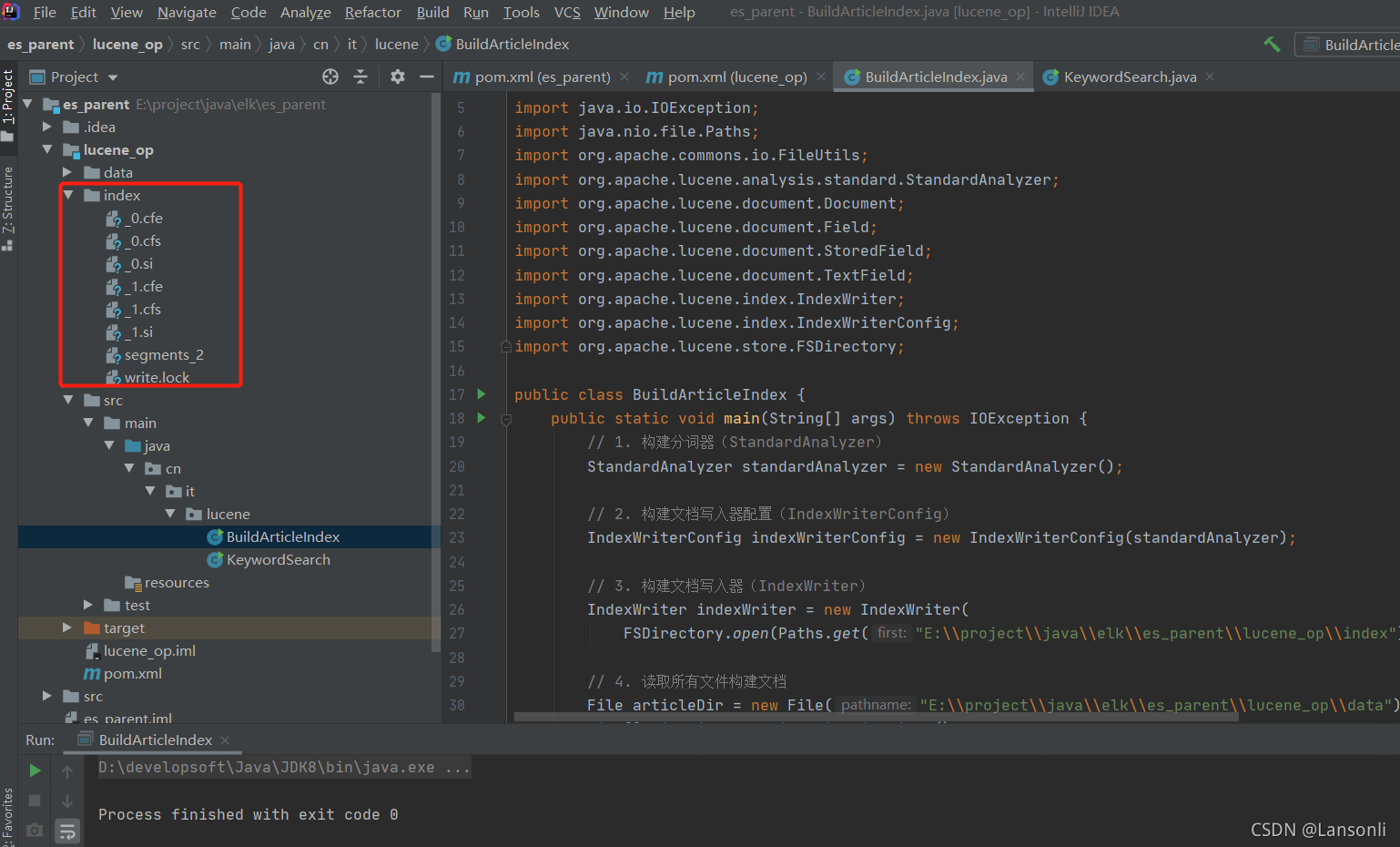Switch to KeywordSearch.java tab
The image size is (1400, 847).
point(1130,77)
